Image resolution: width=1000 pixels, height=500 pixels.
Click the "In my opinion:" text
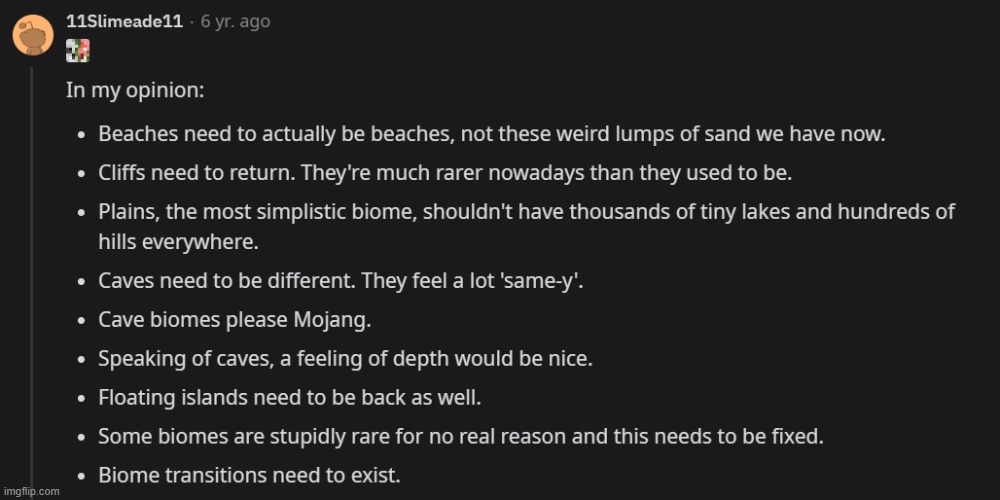(x=135, y=89)
